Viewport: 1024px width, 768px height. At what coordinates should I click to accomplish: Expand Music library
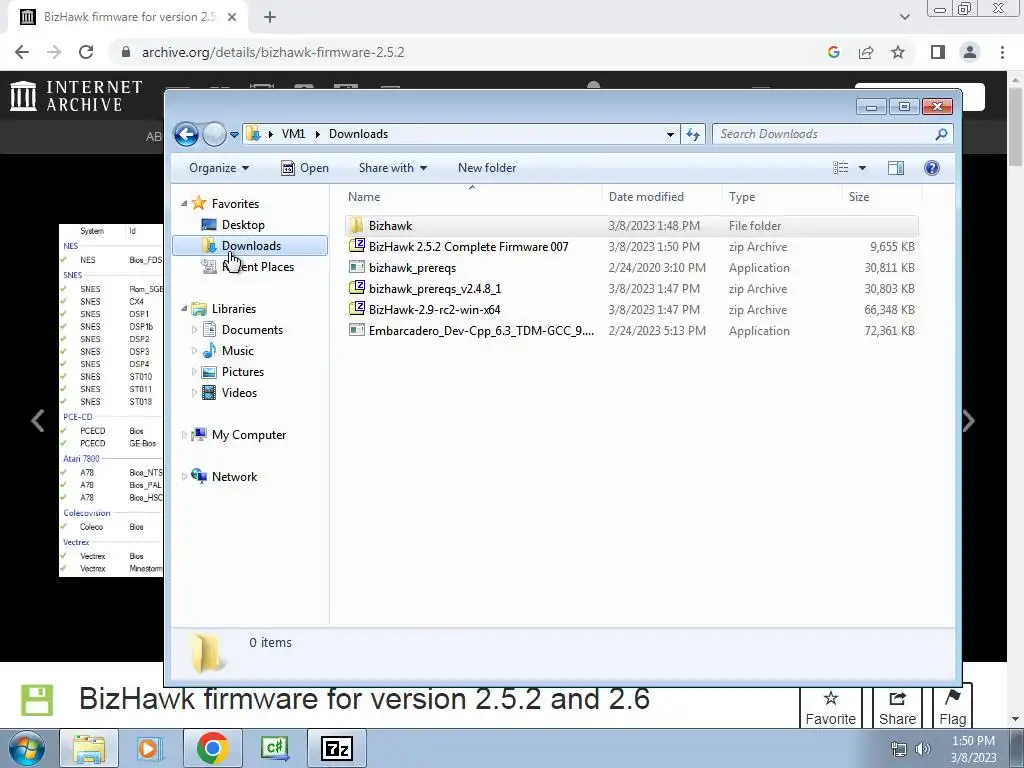[194, 351]
